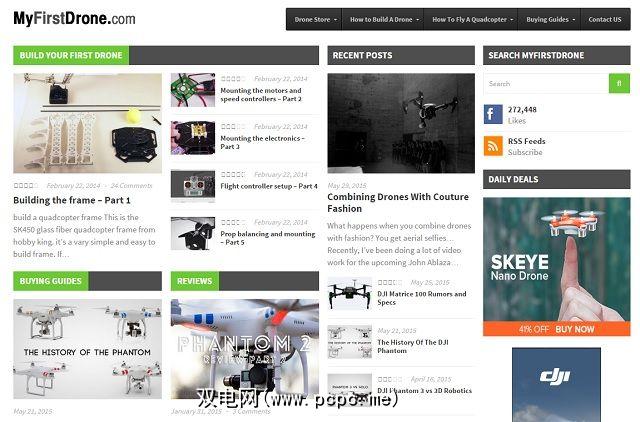The width and height of the screenshot is (640, 422).
Task: Click the DJI Matrice 100 thumbnail
Action: (349, 294)
